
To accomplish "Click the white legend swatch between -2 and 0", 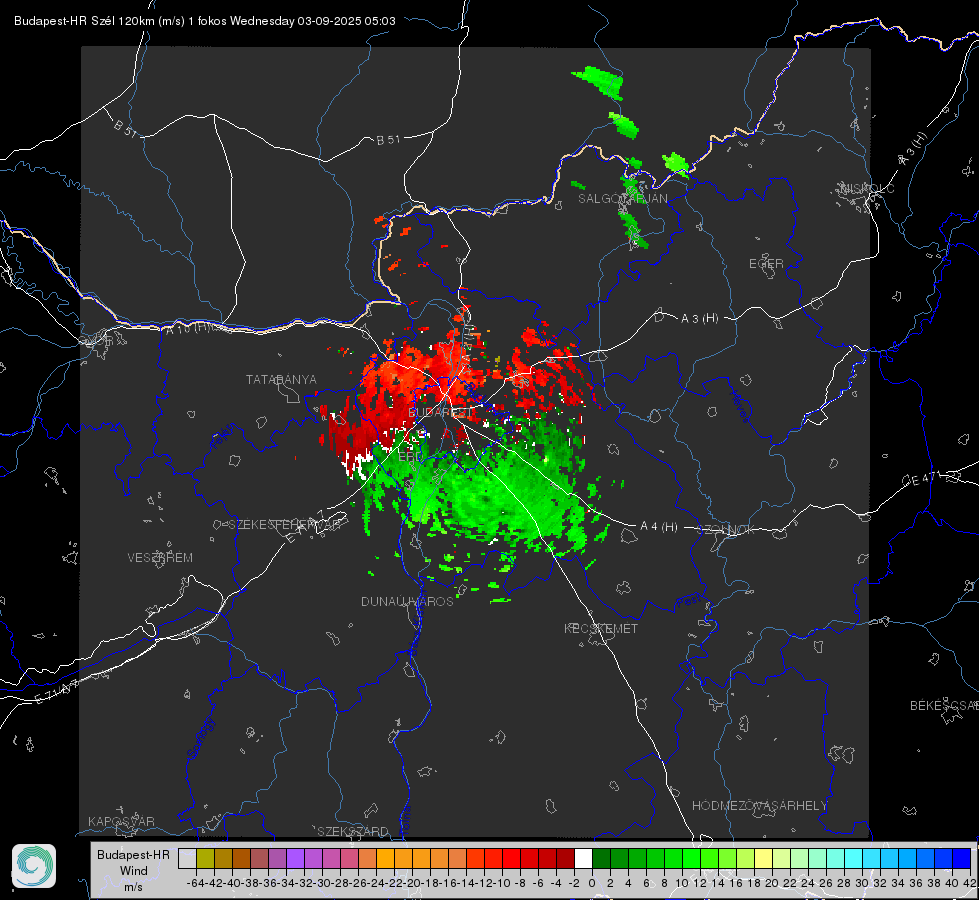I will pyautogui.click(x=583, y=858).
